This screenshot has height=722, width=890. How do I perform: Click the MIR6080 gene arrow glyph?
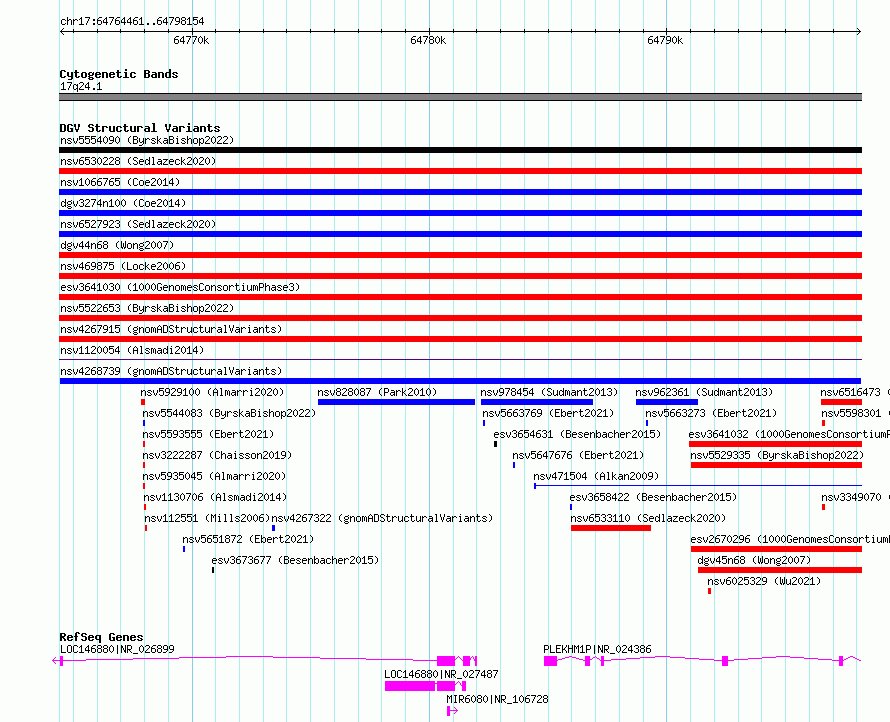452,711
